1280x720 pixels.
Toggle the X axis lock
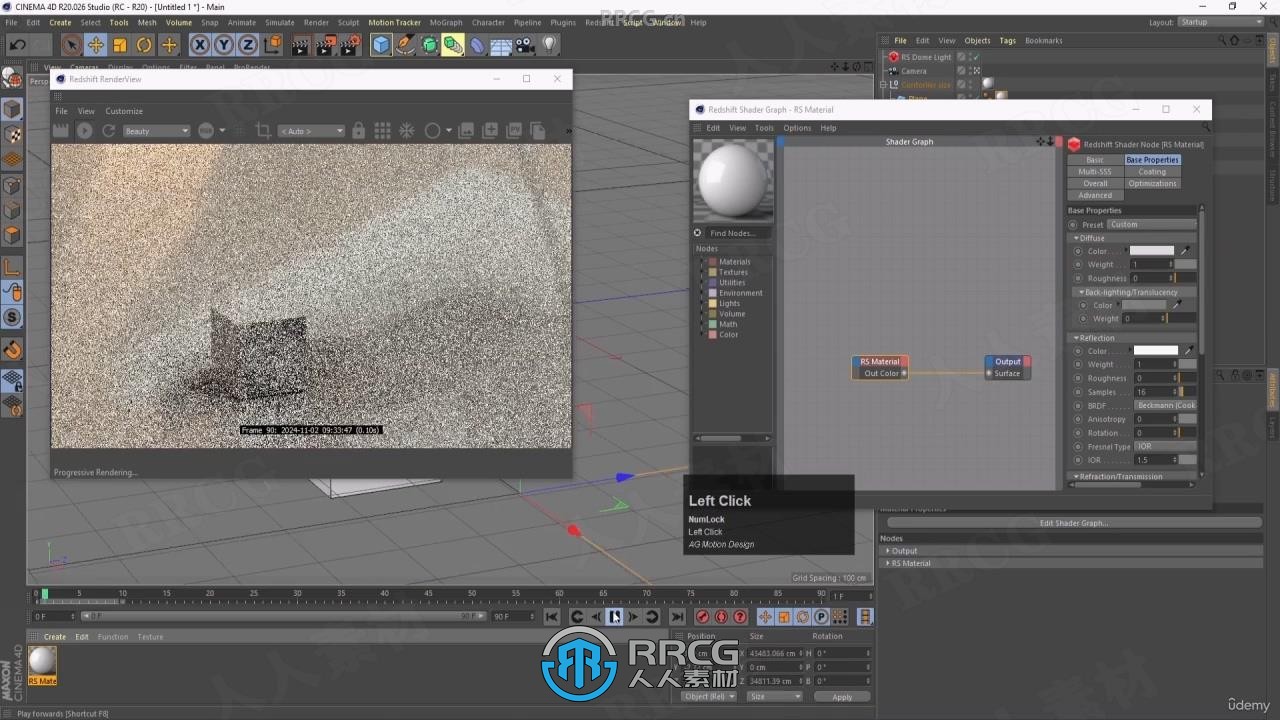[x=200, y=45]
